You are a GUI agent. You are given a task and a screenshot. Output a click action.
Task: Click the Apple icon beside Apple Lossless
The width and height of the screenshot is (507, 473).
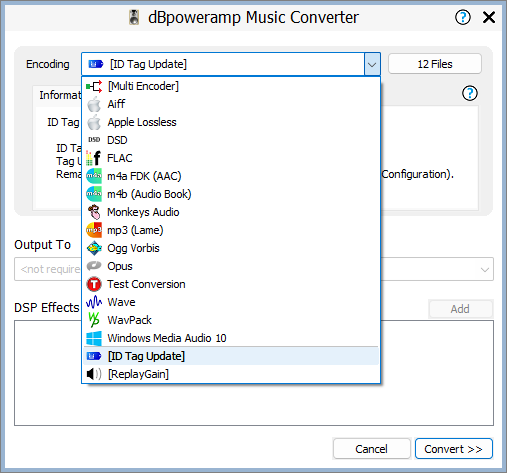[x=94, y=122]
